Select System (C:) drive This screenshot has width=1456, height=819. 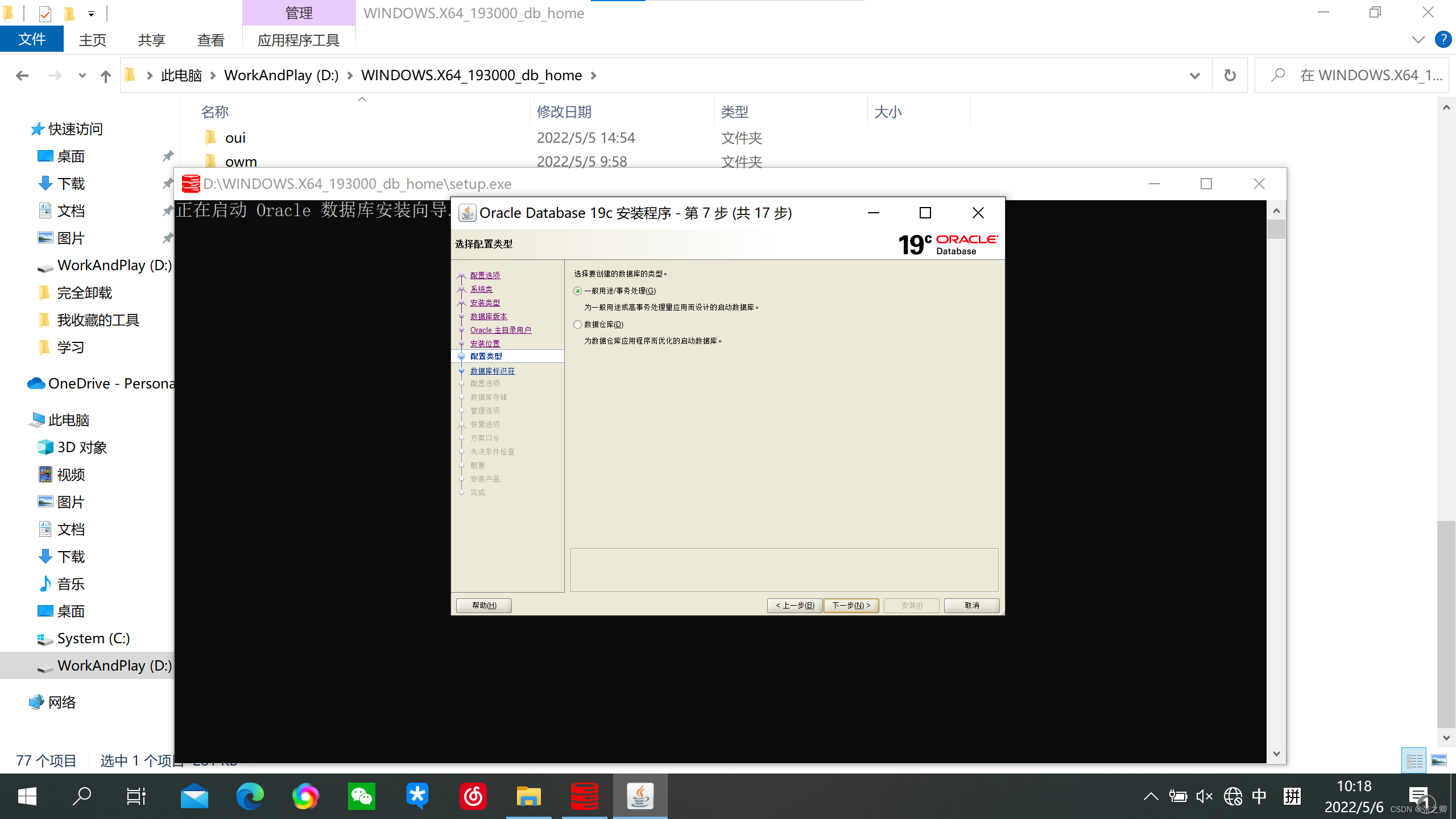coord(83,639)
